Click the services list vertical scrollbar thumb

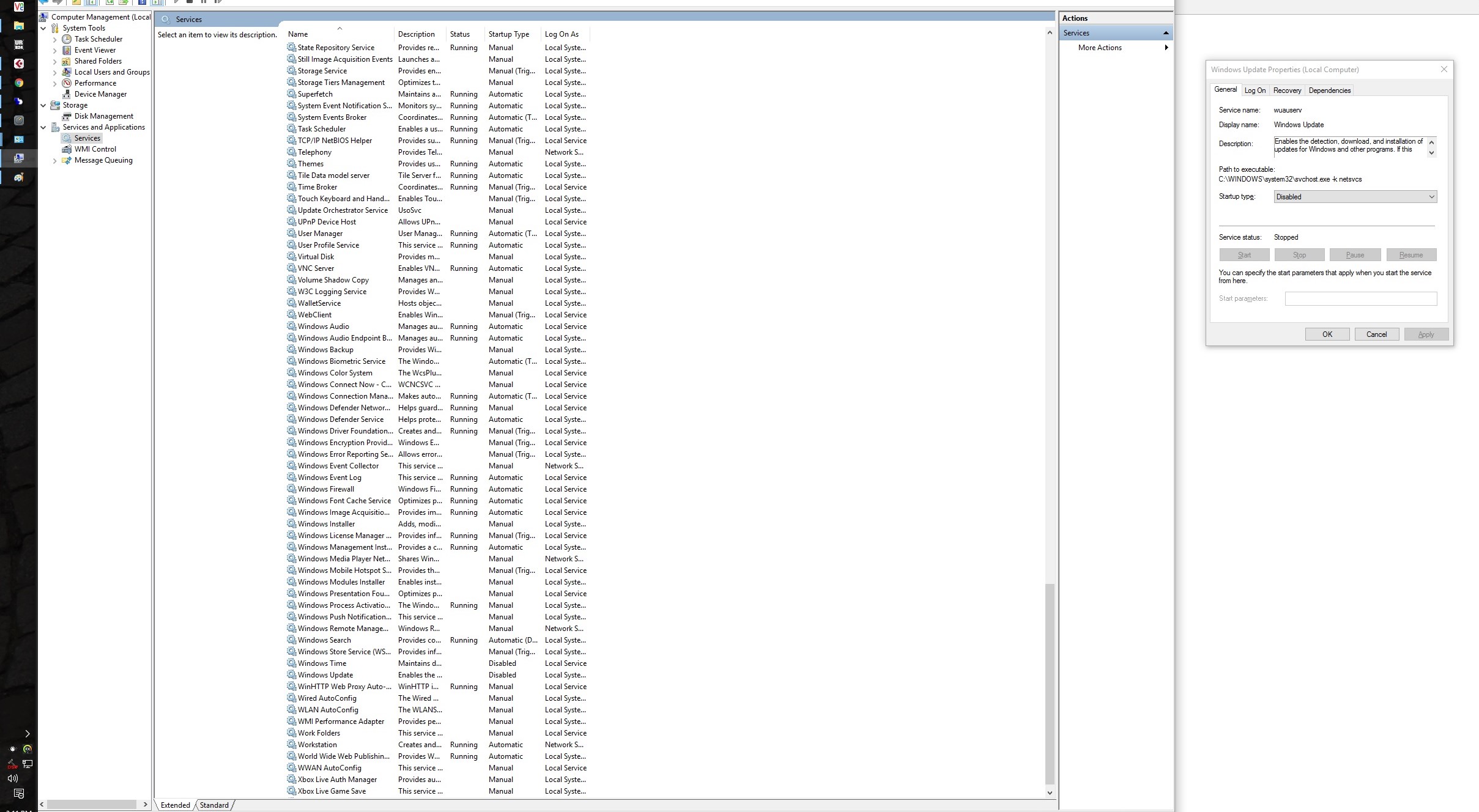coord(1050,684)
